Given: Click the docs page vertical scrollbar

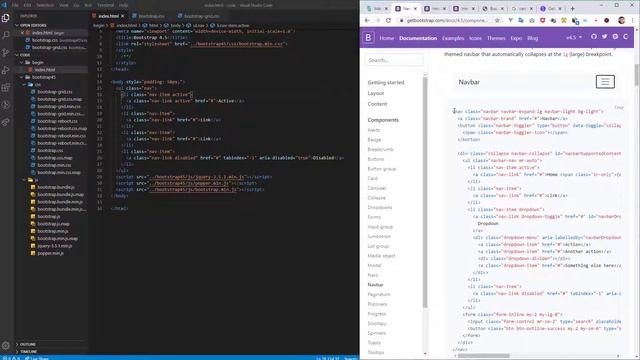Looking at the screenshot, I should (x=636, y=75).
